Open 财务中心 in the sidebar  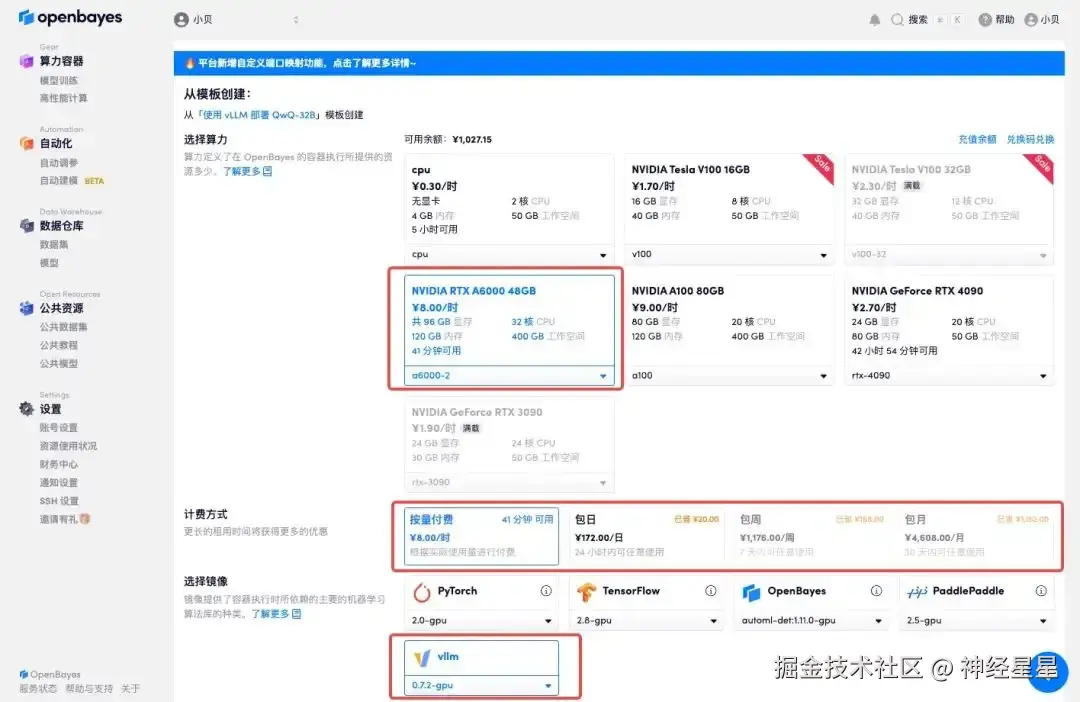[x=59, y=464]
